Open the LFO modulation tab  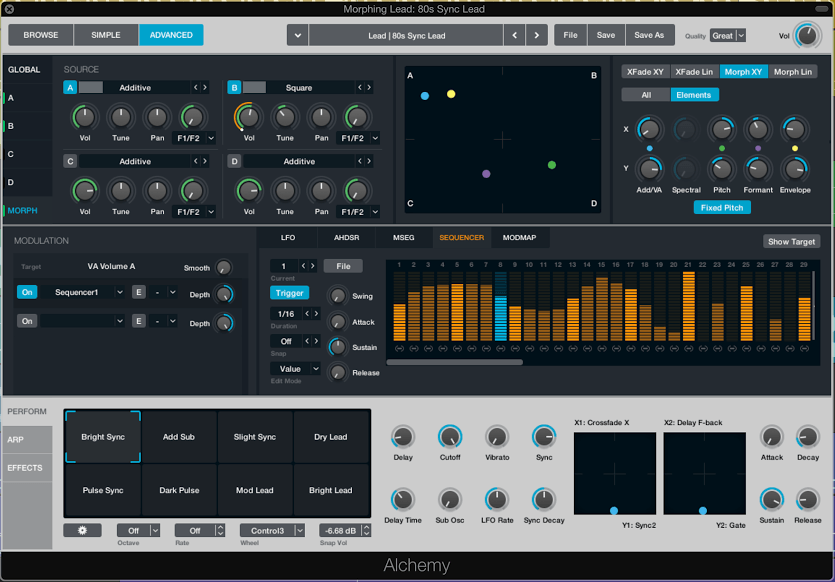click(x=288, y=237)
